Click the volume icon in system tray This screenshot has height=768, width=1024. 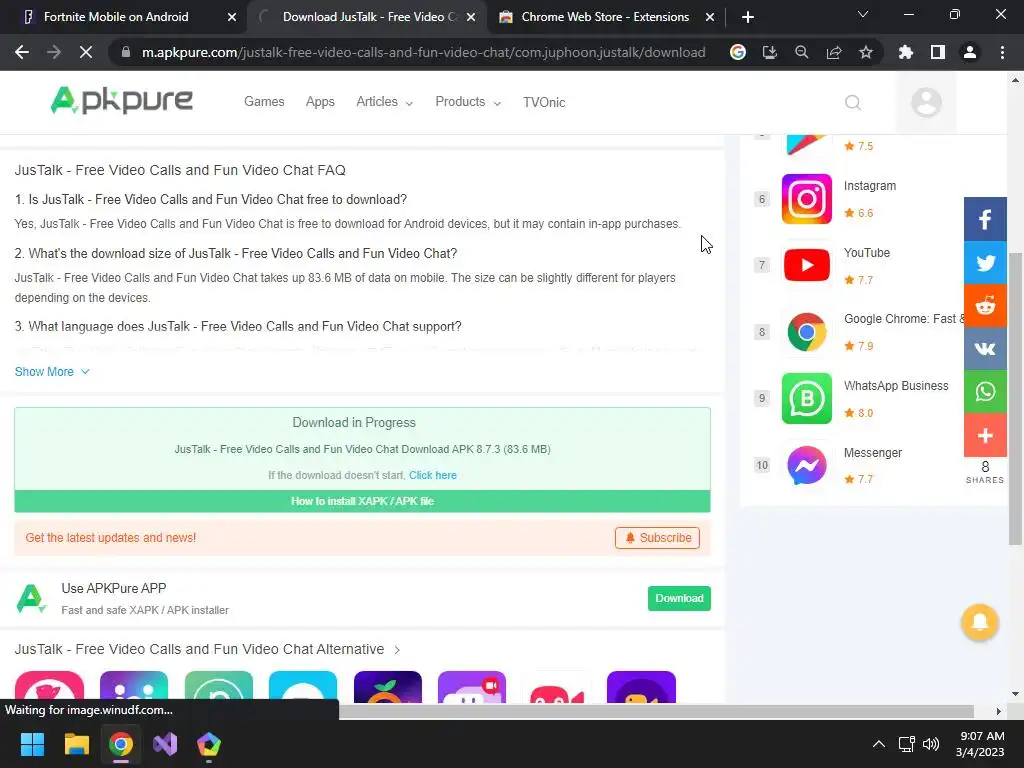[x=931, y=744]
